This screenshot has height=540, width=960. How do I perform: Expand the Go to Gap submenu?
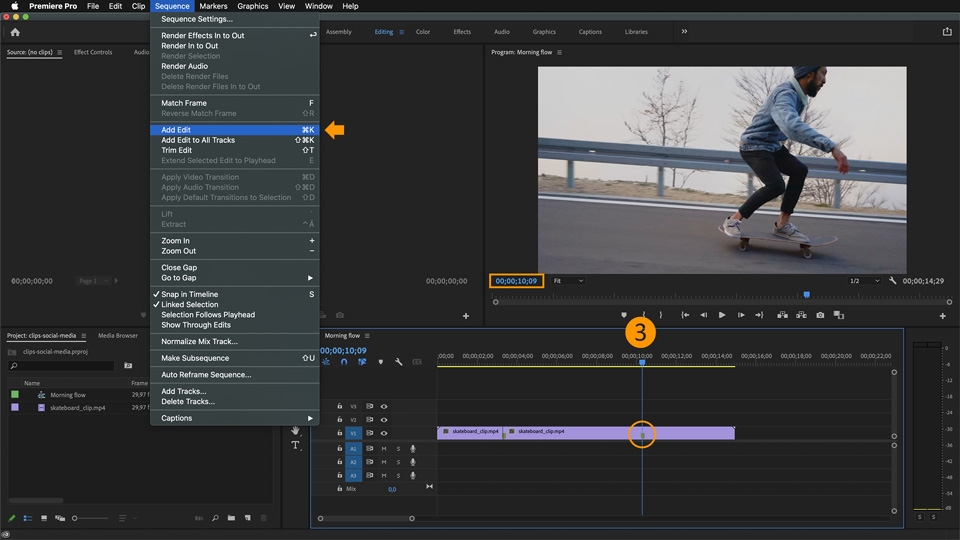click(234, 278)
